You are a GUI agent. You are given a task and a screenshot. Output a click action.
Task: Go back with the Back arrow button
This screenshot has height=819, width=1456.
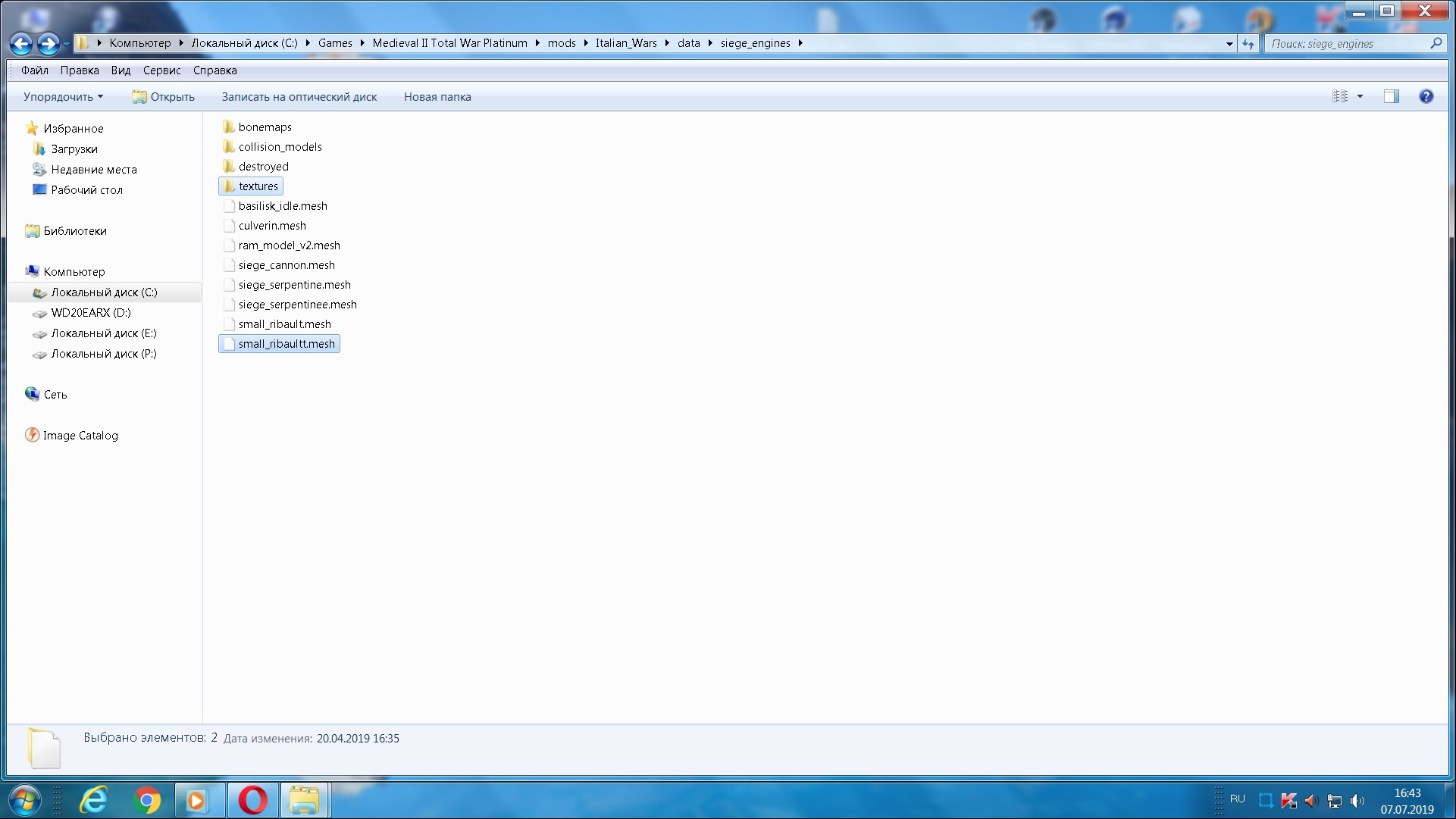pos(21,44)
